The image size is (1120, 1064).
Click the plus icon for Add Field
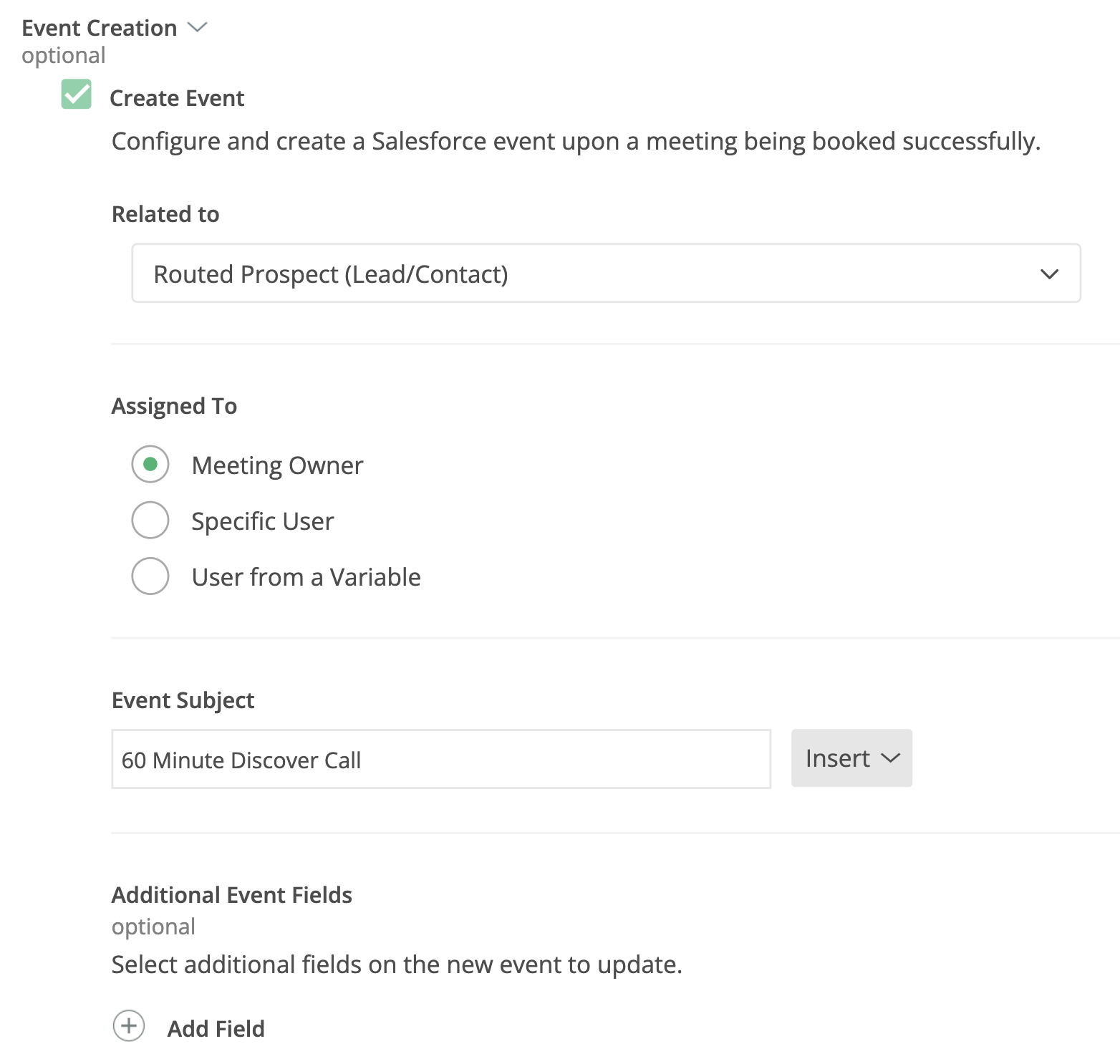coord(129,1026)
